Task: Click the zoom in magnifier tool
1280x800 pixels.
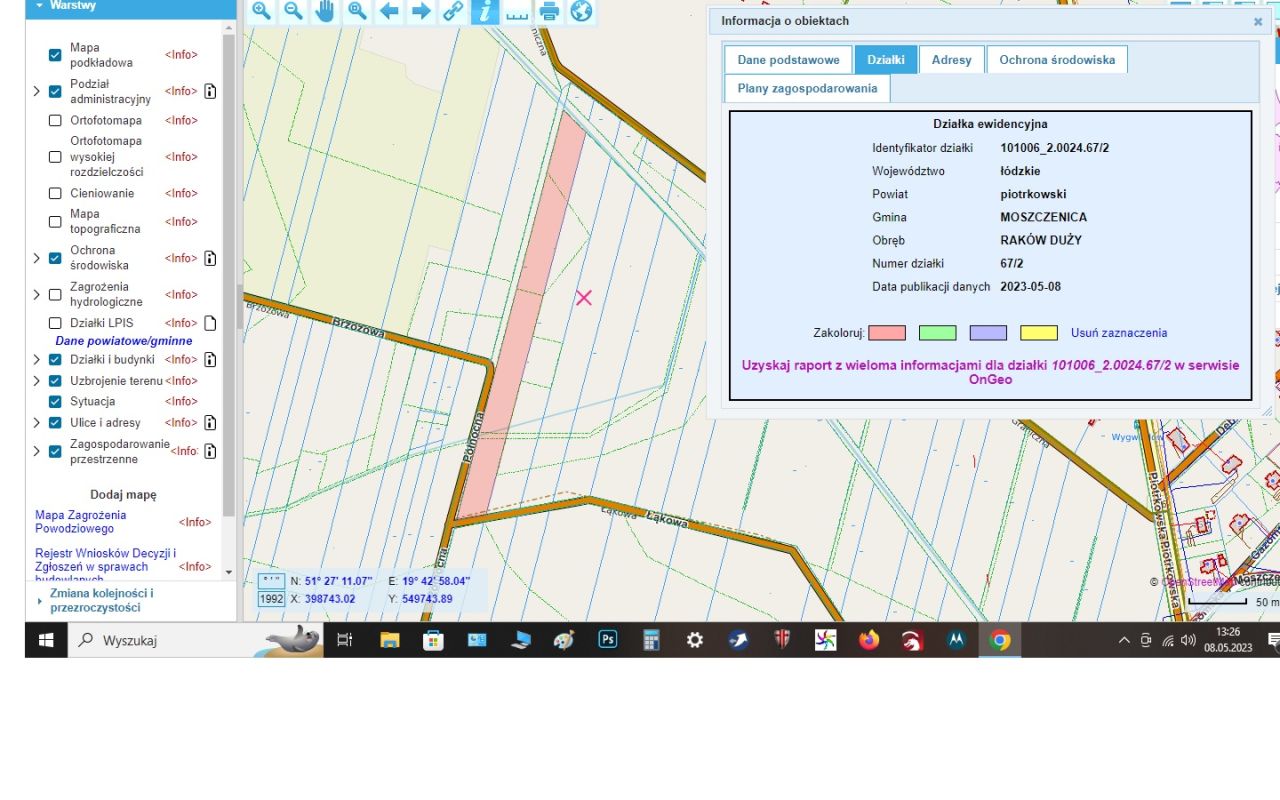Action: pyautogui.click(x=261, y=11)
